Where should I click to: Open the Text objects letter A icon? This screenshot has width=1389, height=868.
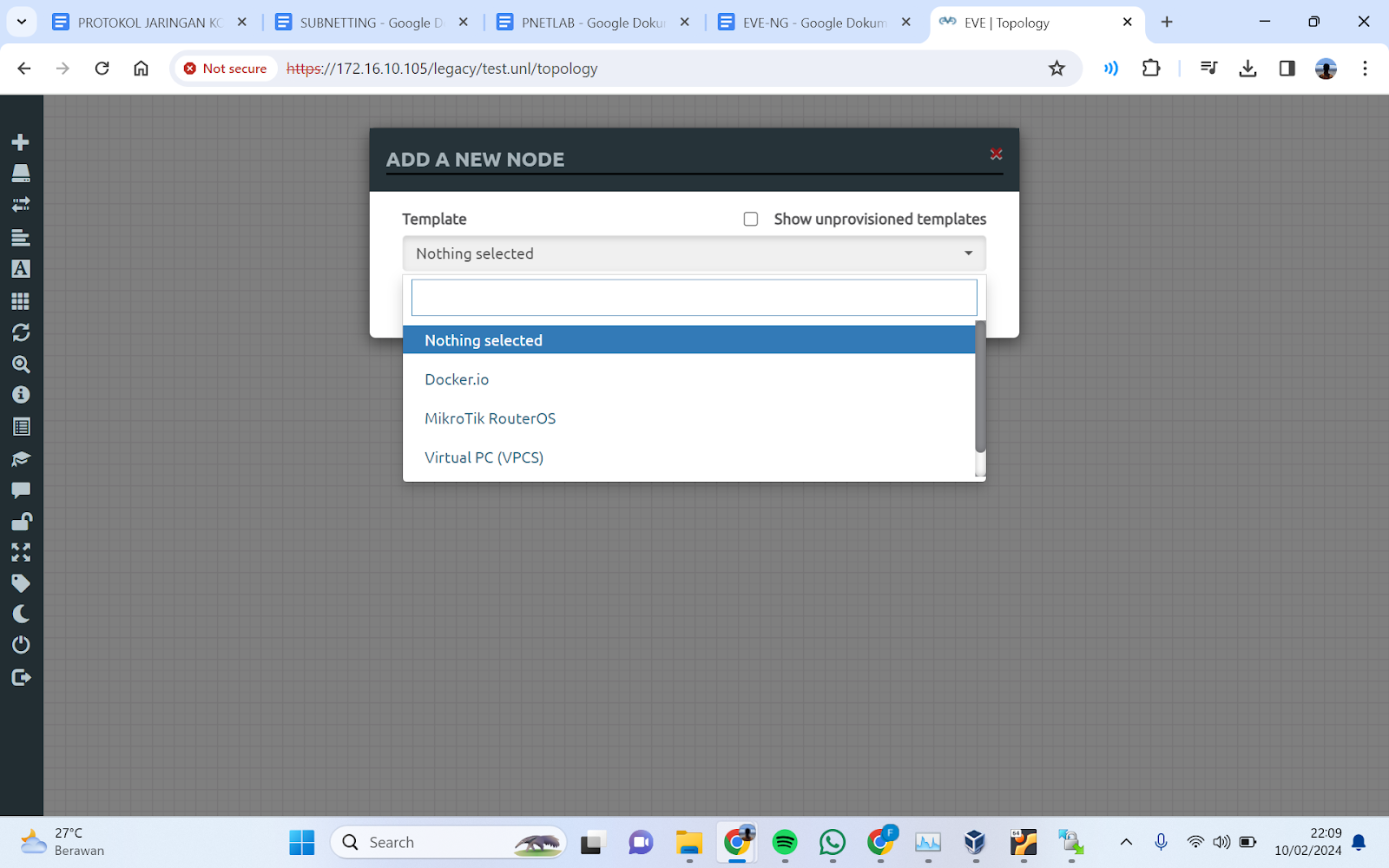click(21, 269)
